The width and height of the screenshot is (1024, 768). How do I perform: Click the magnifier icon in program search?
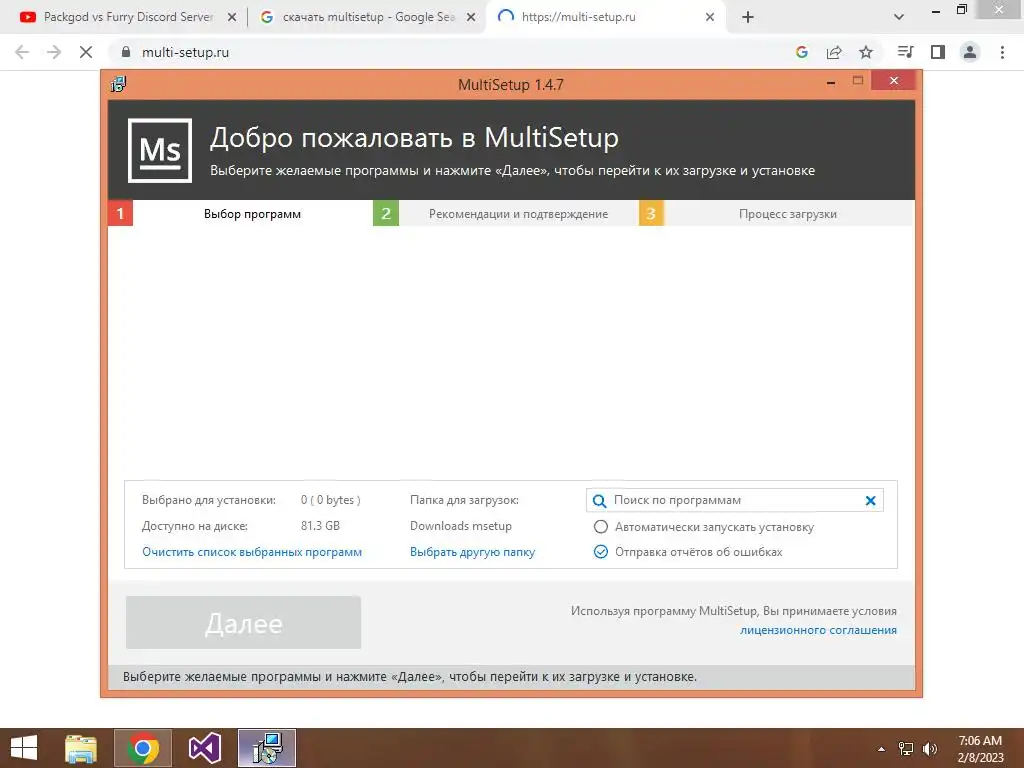599,501
